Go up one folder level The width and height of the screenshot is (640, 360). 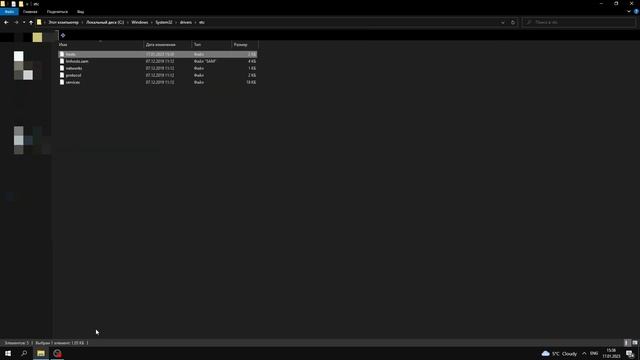(x=31, y=22)
